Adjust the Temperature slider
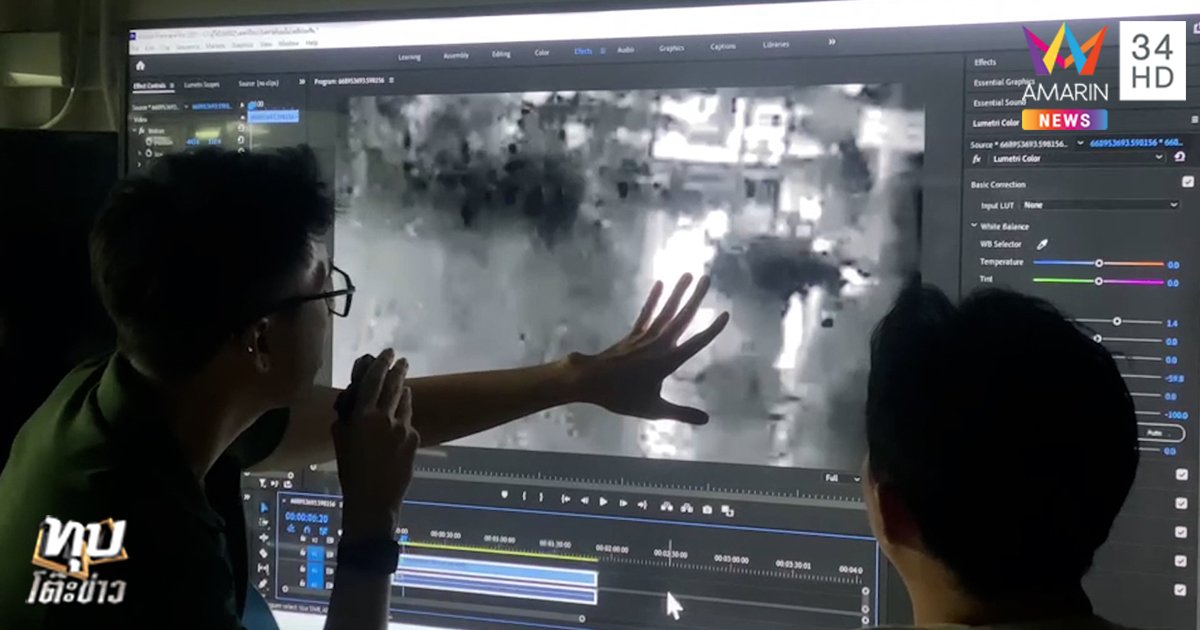Viewport: 1200px width, 630px height. (x=1098, y=263)
